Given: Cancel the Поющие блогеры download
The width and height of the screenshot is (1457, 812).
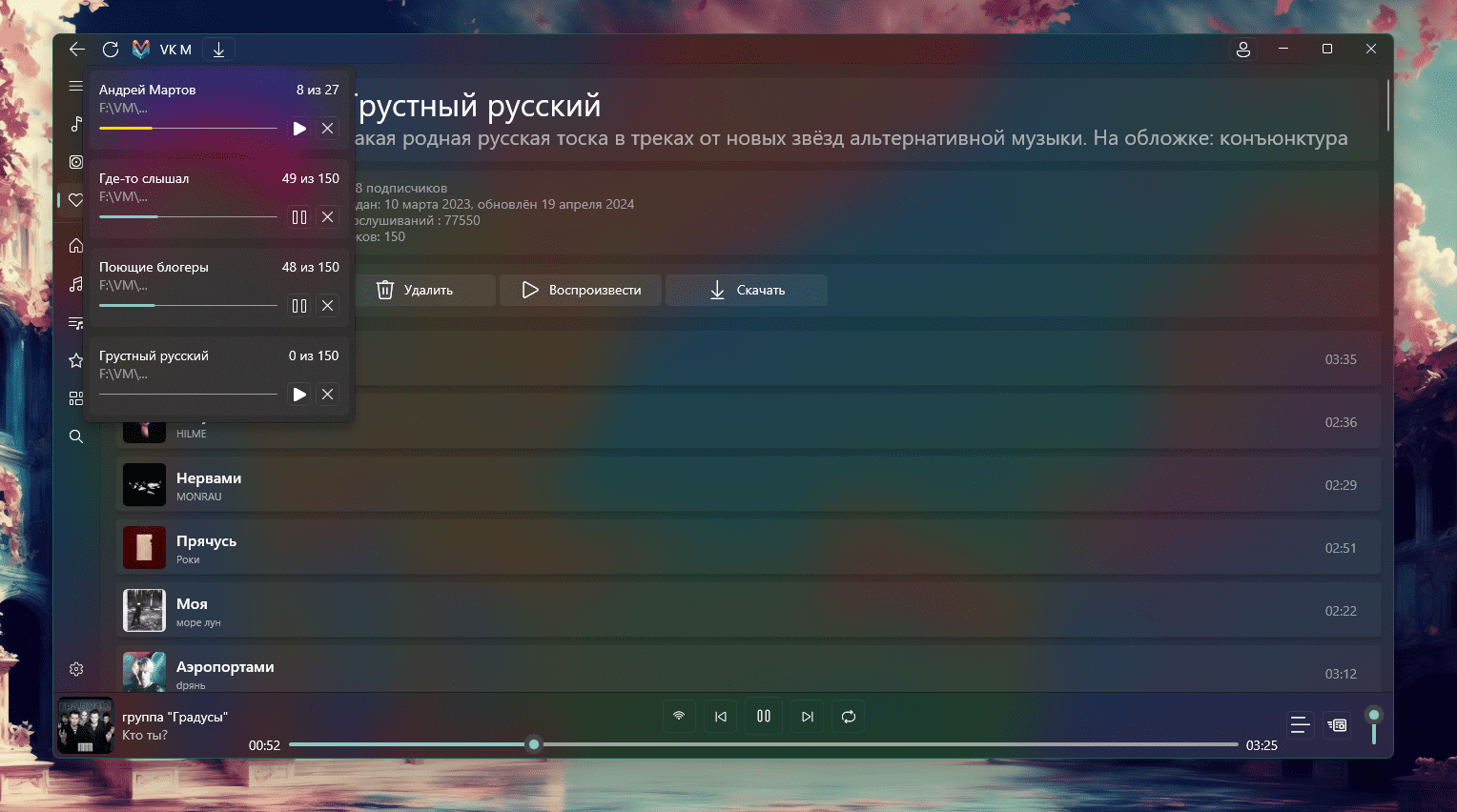Looking at the screenshot, I should click(327, 305).
